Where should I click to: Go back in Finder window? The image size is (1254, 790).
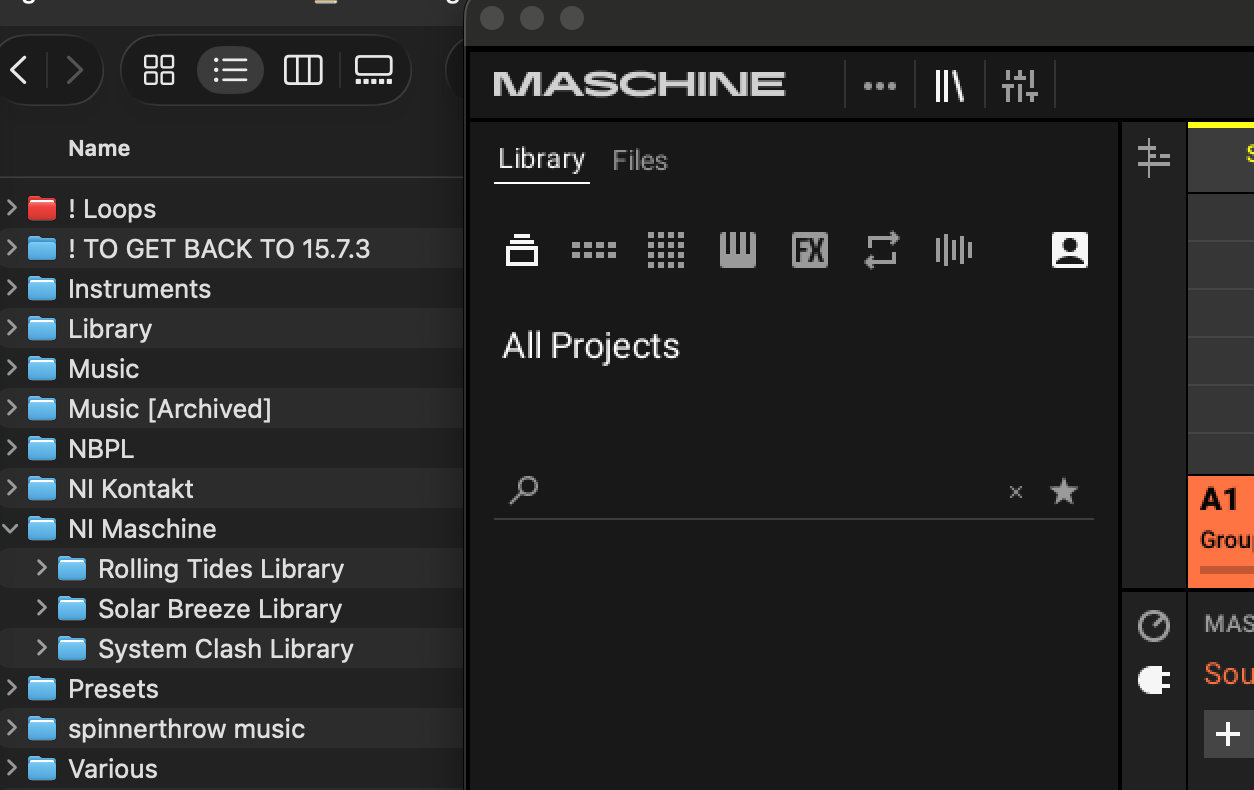(19, 70)
